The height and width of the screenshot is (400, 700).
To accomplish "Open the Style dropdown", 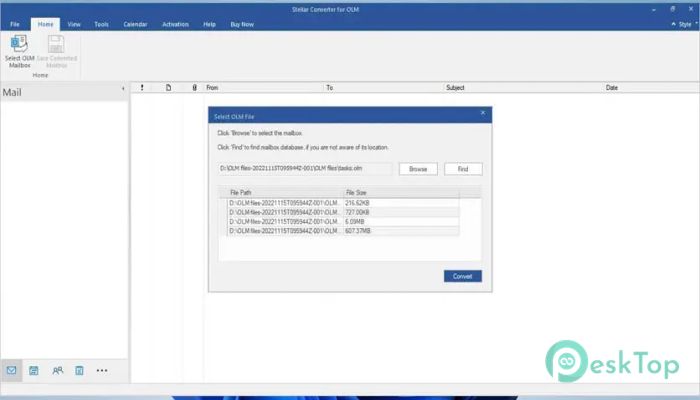I will point(688,24).
